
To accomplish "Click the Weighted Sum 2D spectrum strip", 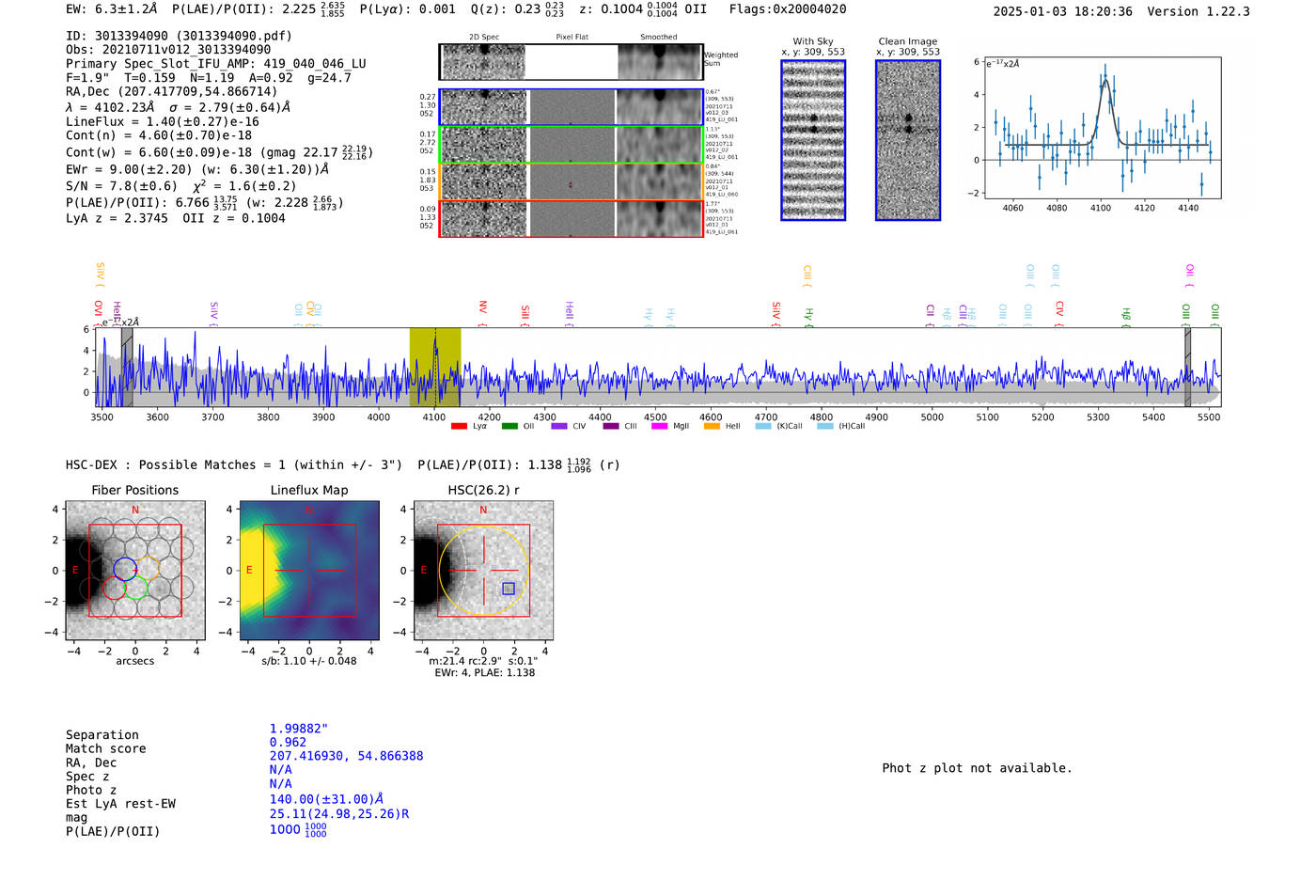I will (571, 62).
